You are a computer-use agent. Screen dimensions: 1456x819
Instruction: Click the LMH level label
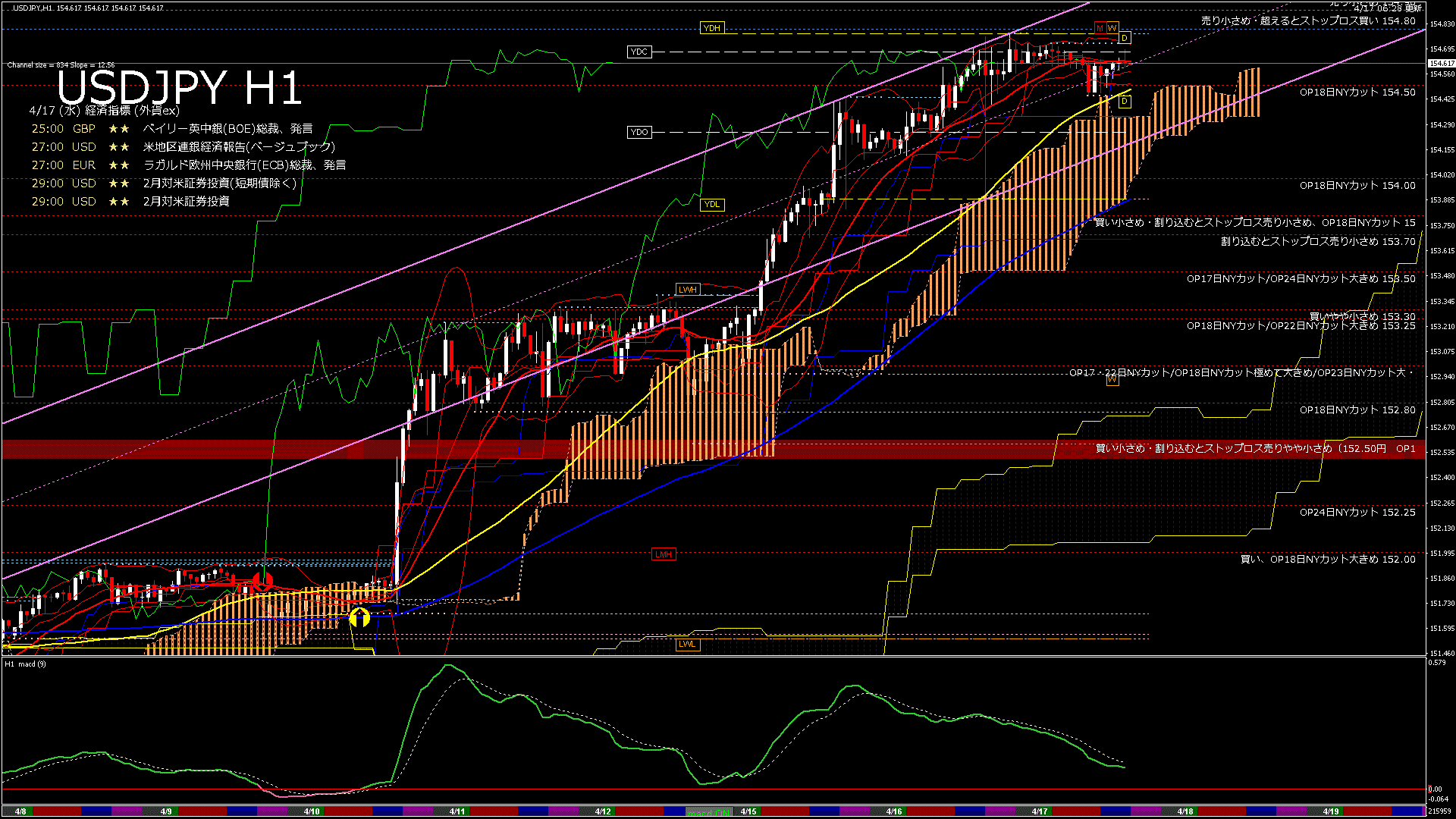[664, 554]
